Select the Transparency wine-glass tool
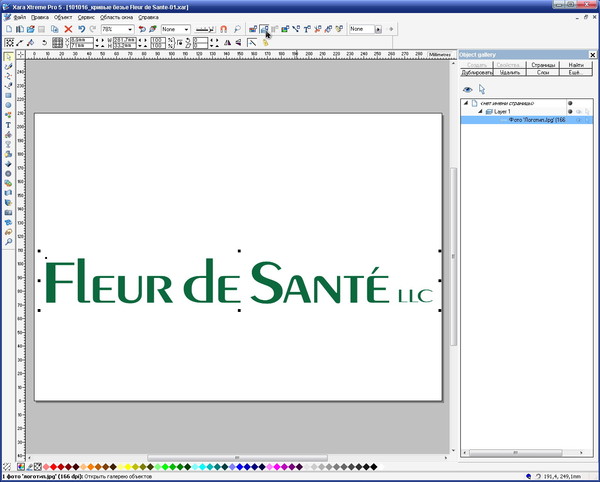 coord(8,144)
